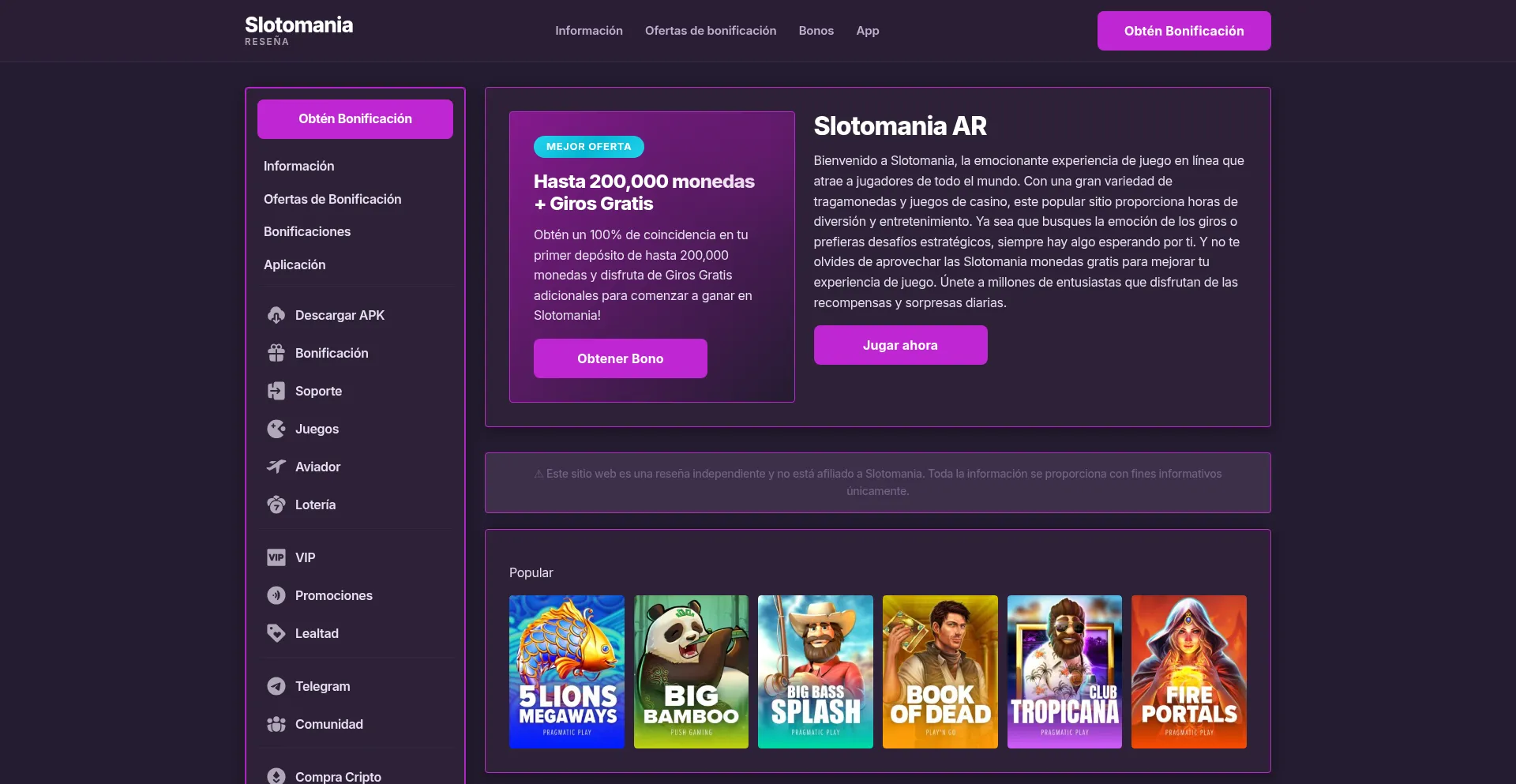The image size is (1516, 784).
Task: Go to Bonificaciones in the sidebar
Action: click(307, 231)
